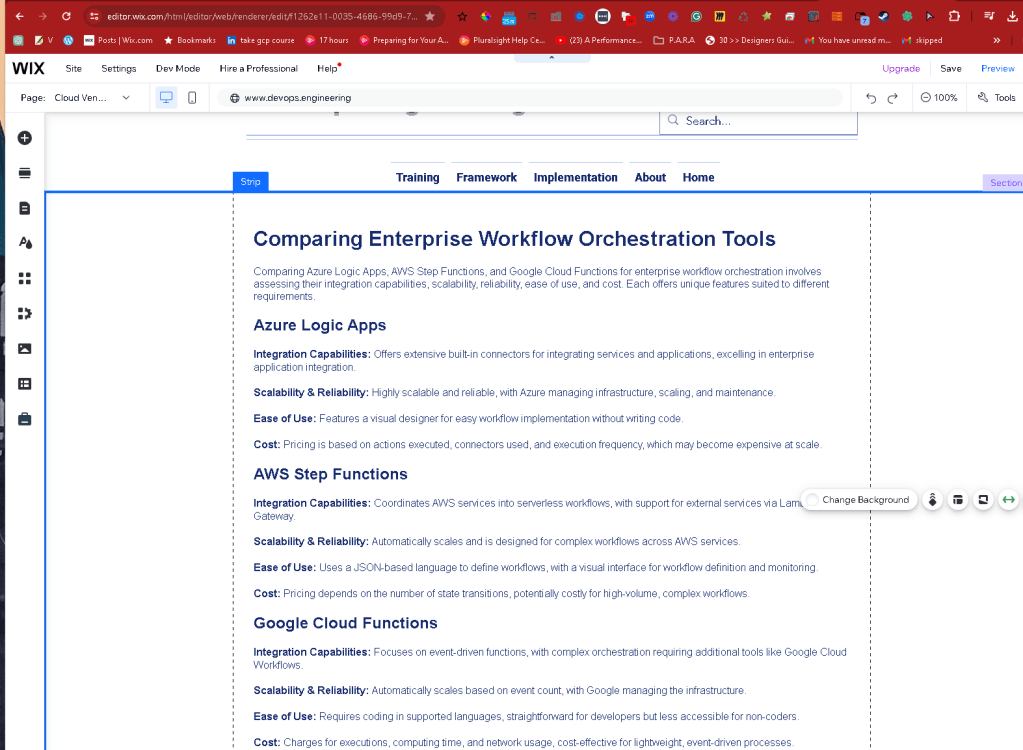This screenshot has height=750, width=1023.
Task: Open the Grammarly extension icon
Action: coord(697,16)
